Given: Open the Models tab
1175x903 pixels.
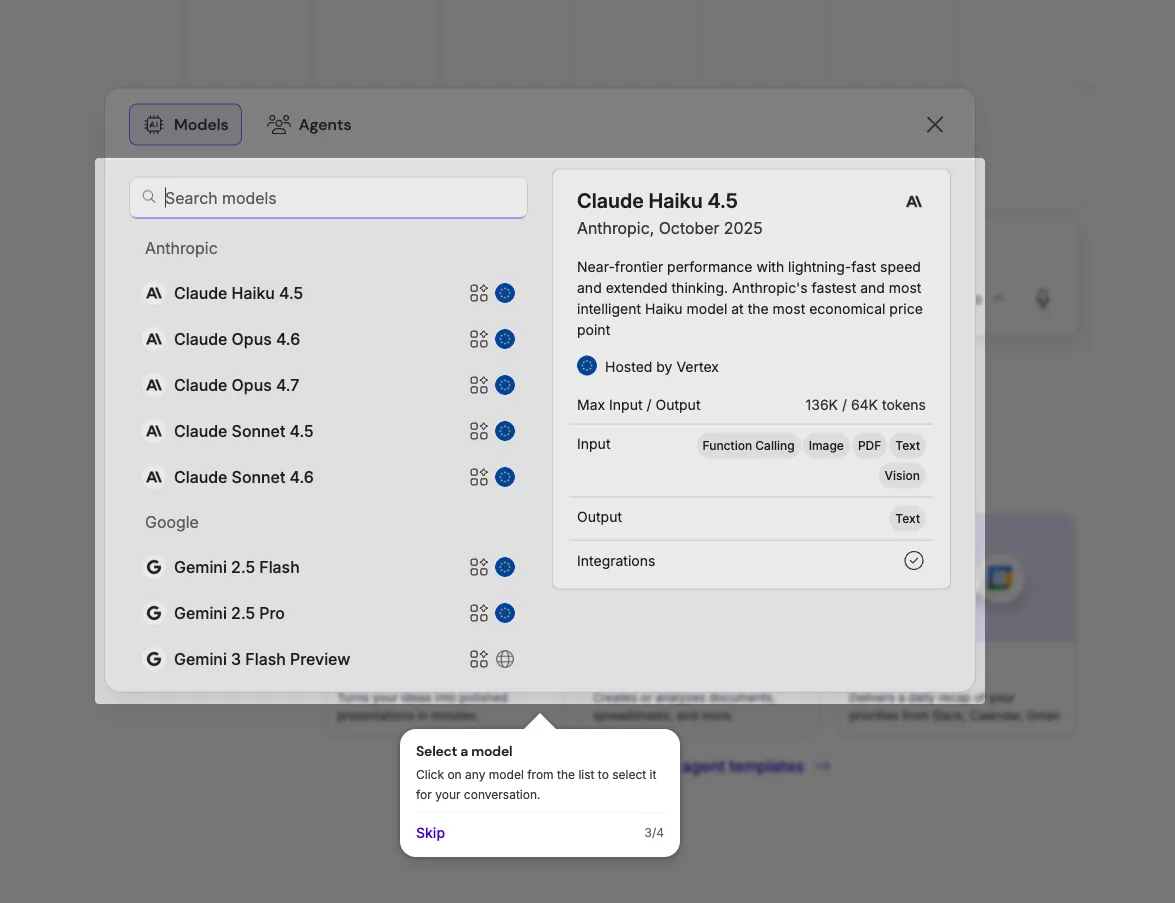Looking at the screenshot, I should 185,124.
